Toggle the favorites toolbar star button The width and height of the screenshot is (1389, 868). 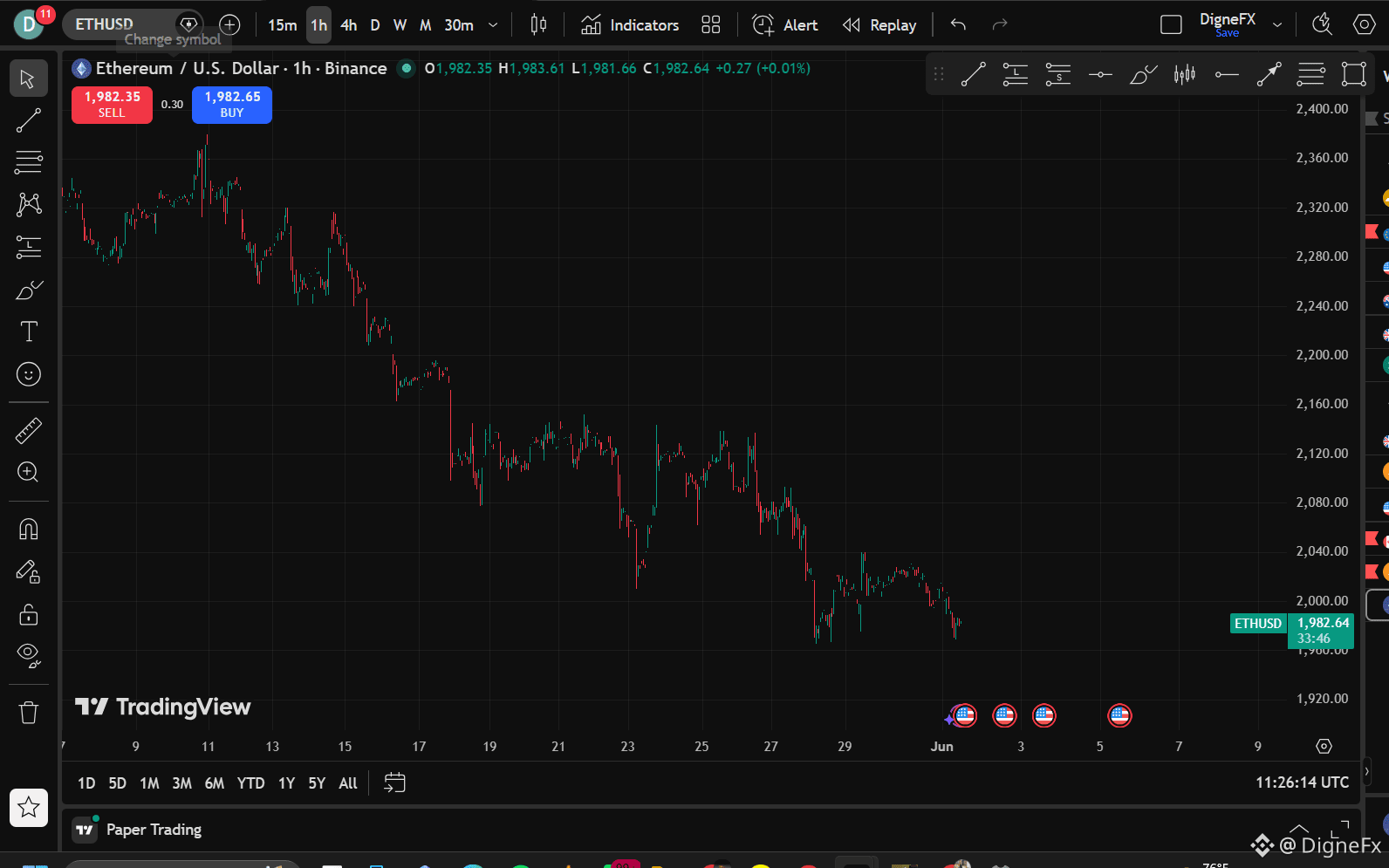[x=28, y=808]
